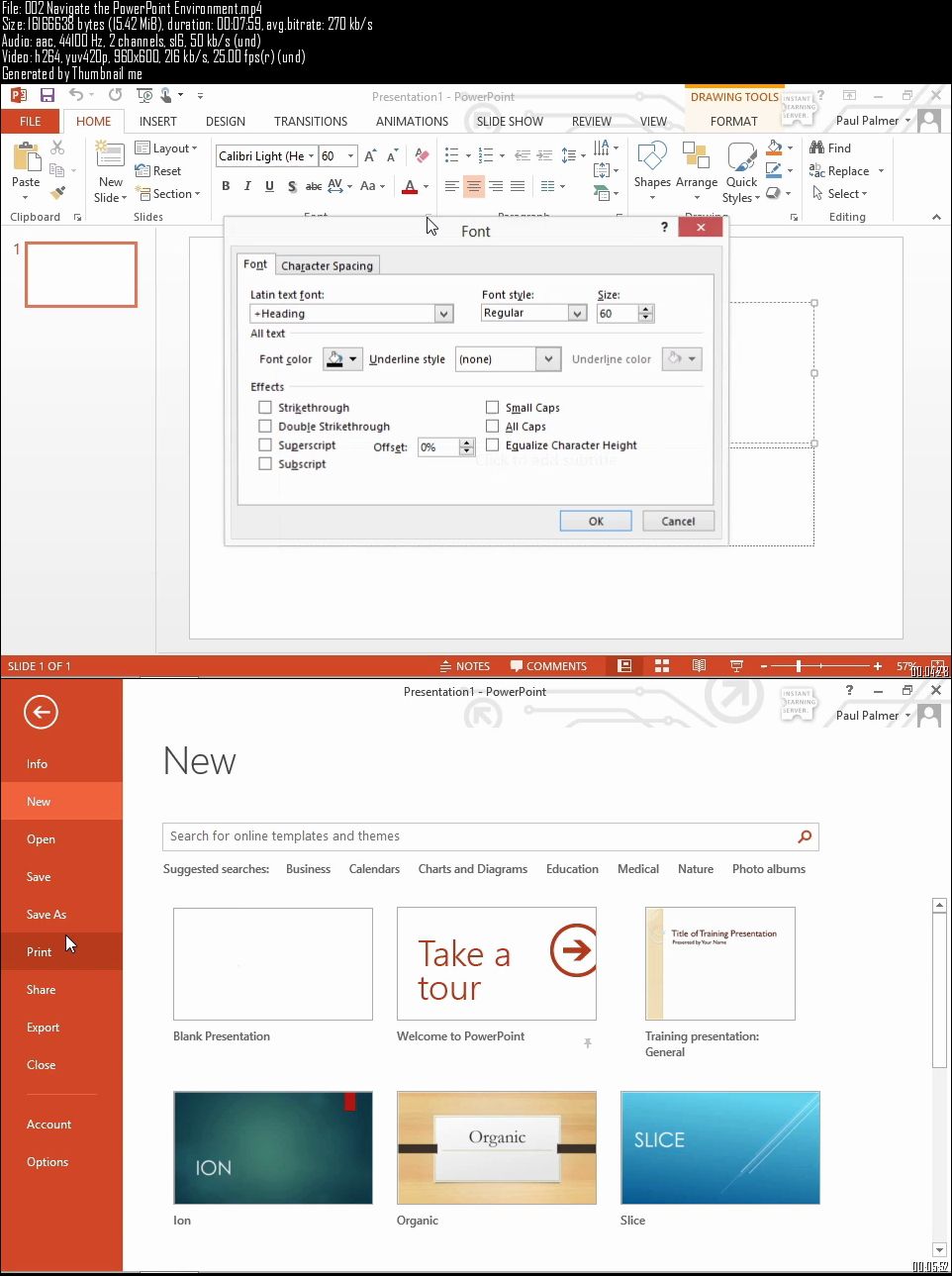This screenshot has width=952, height=1276.
Task: Click the Decrease Font Size icon
Action: point(392,156)
